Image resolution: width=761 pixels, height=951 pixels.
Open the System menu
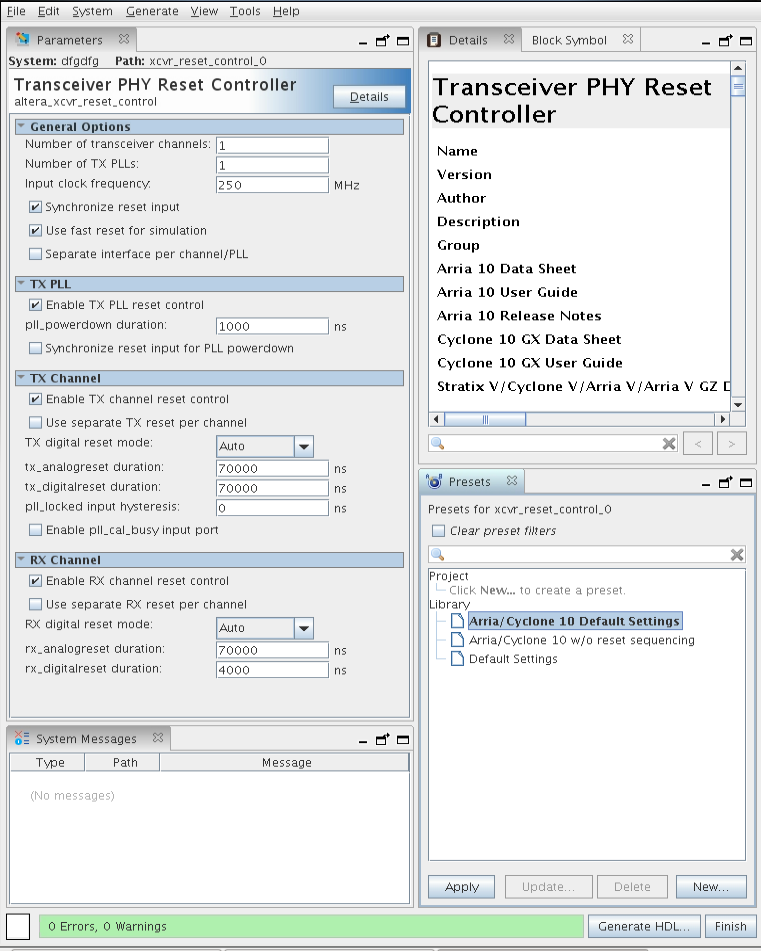point(92,11)
